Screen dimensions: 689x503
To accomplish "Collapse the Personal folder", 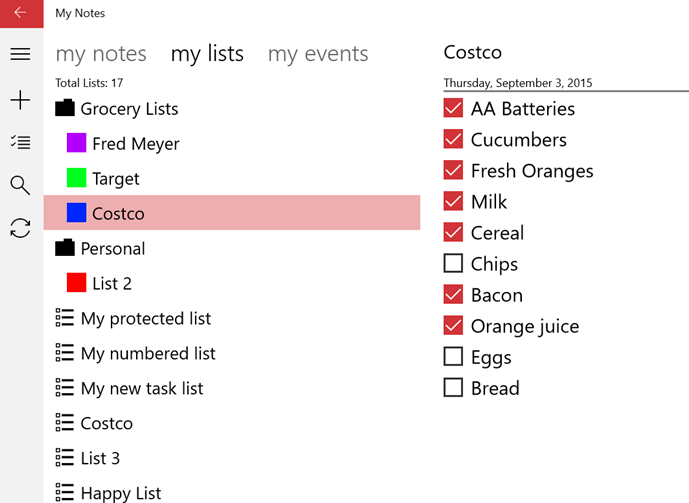I will [65, 248].
